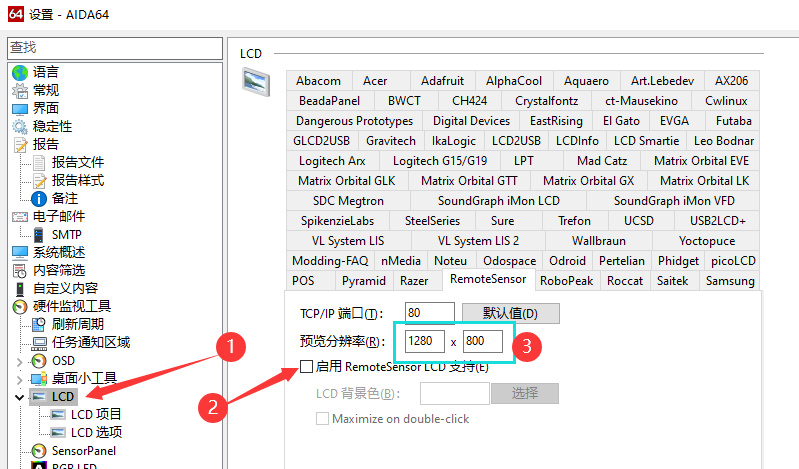Open the Abacom tab
This screenshot has width=799, height=469.
click(x=318, y=81)
